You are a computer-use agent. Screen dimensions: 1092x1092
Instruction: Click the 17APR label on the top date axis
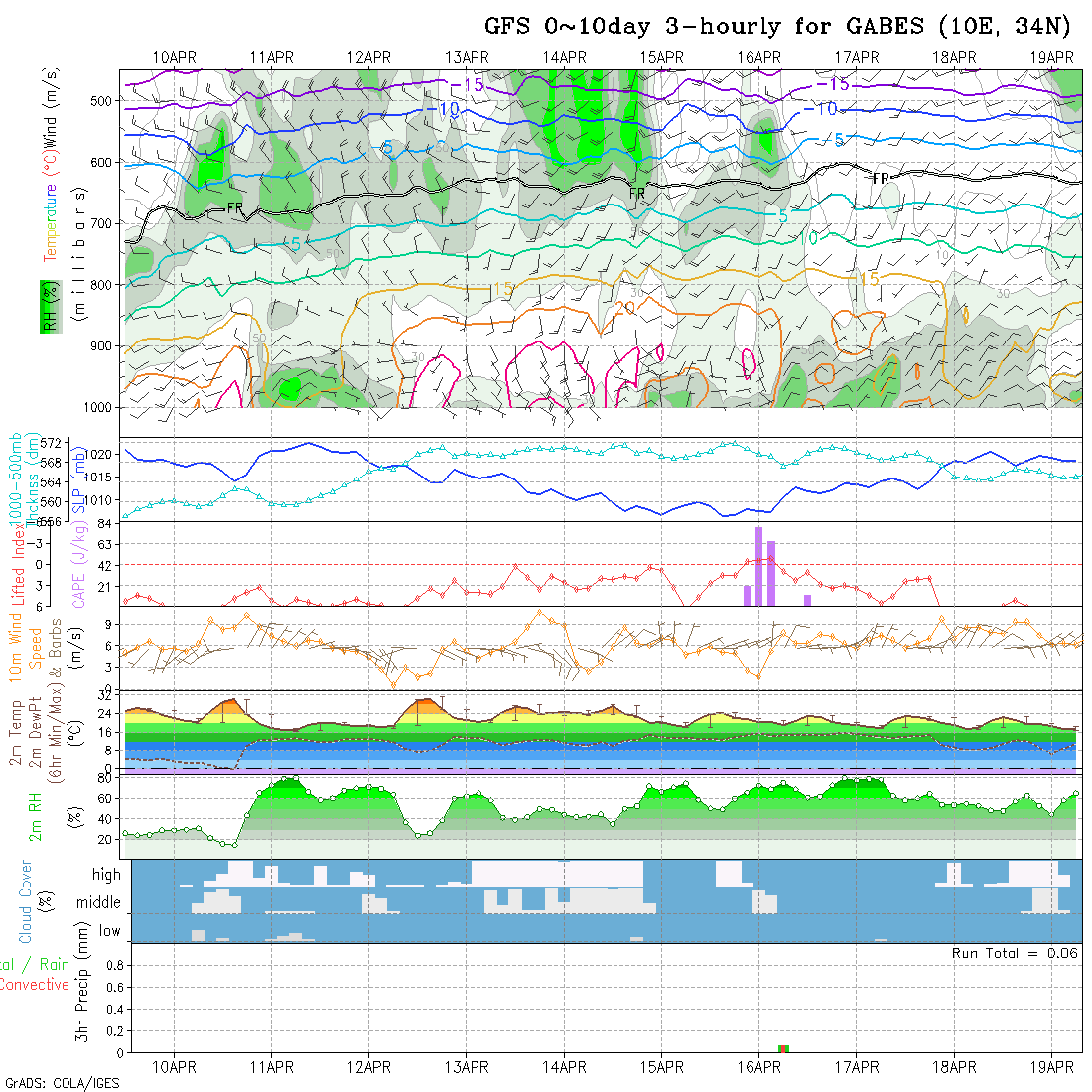point(857,58)
